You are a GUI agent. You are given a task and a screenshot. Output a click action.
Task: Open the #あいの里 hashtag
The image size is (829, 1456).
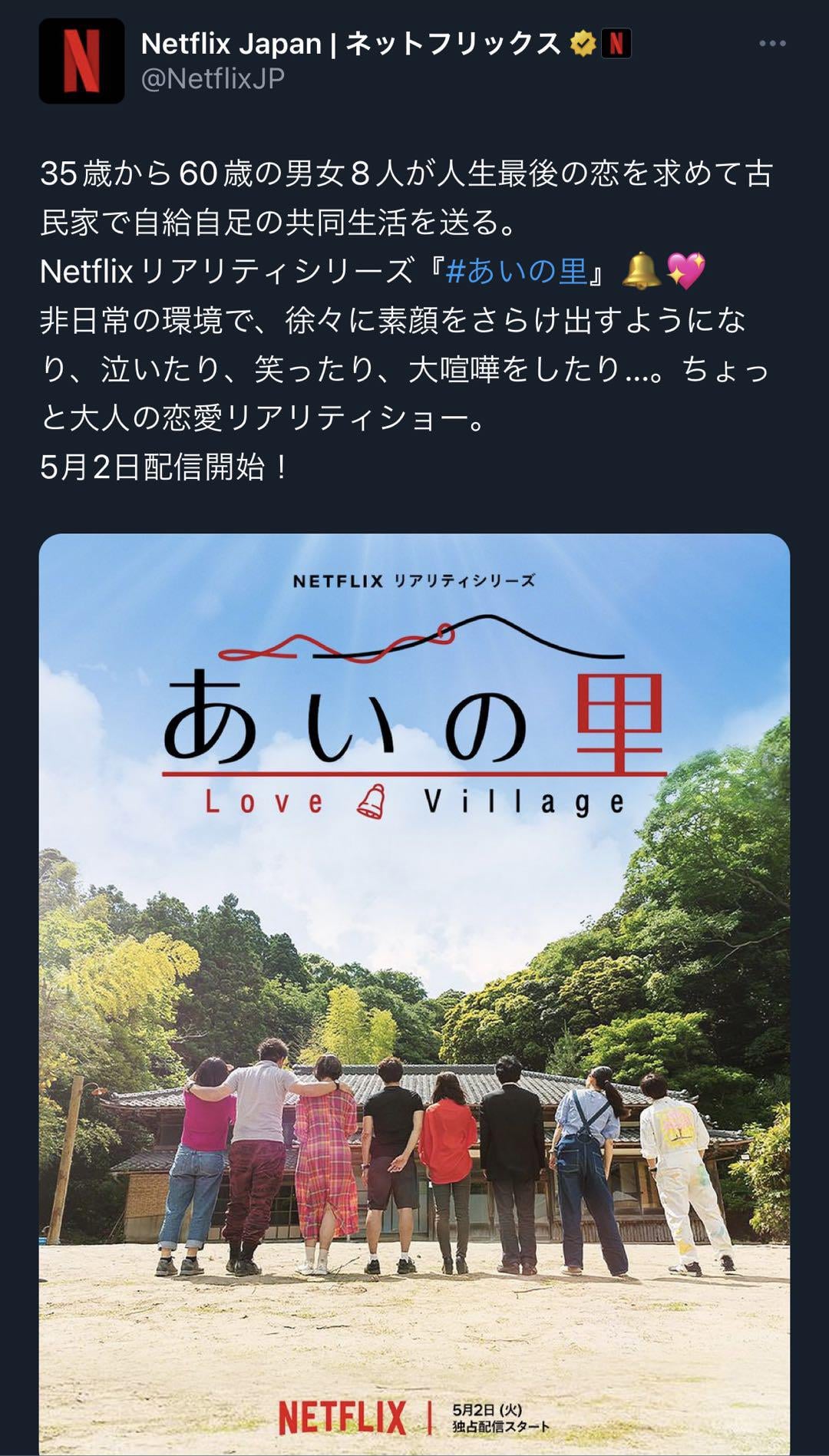(x=517, y=271)
